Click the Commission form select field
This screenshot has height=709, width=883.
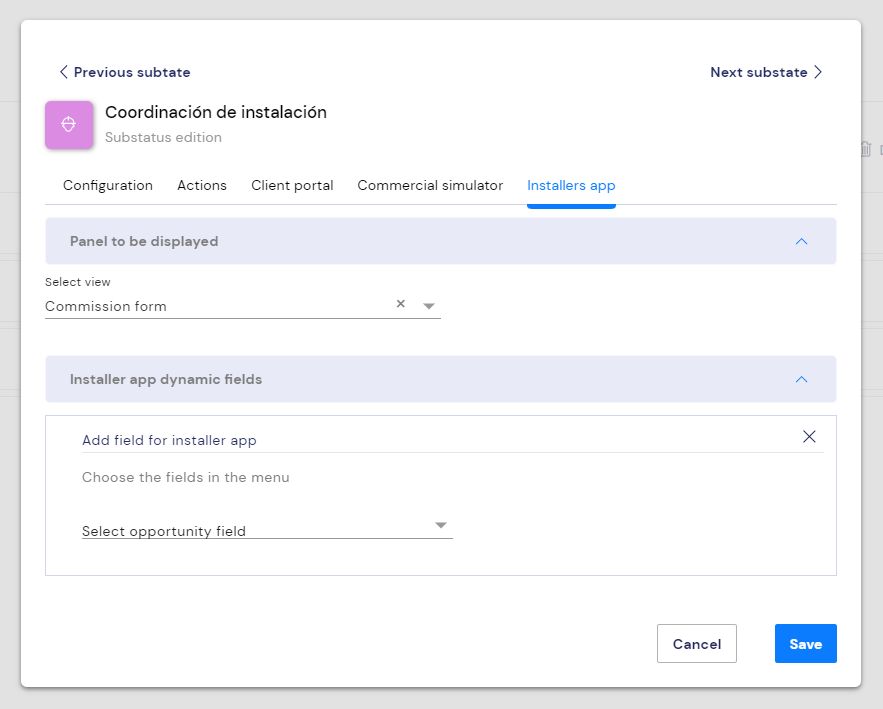(243, 306)
